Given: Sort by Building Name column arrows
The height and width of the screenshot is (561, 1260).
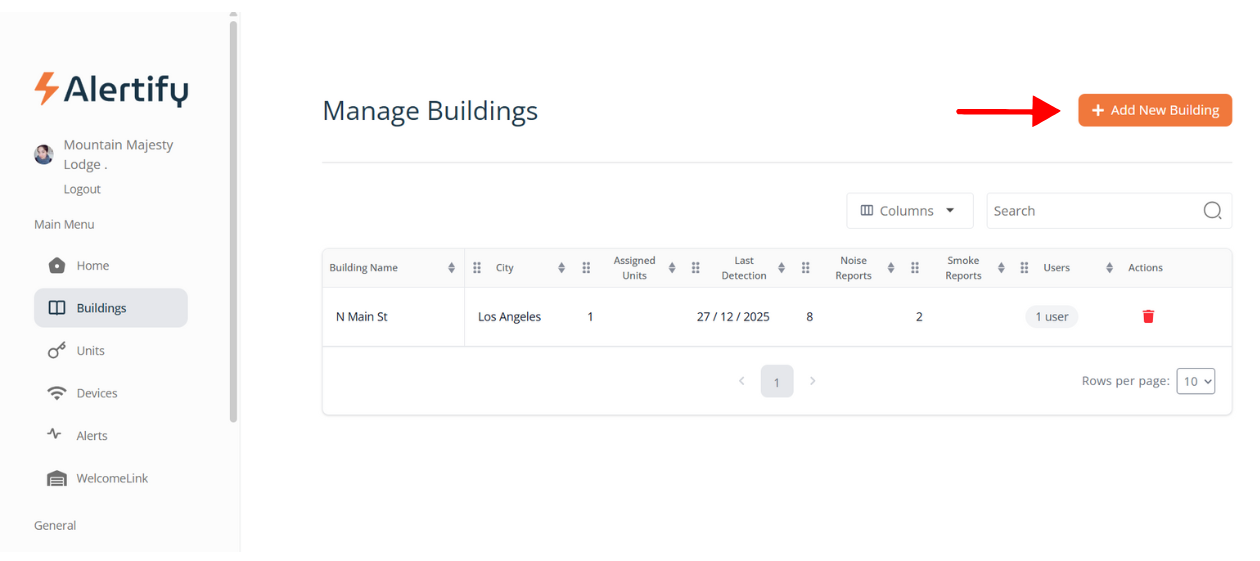Looking at the screenshot, I should click(x=452, y=268).
